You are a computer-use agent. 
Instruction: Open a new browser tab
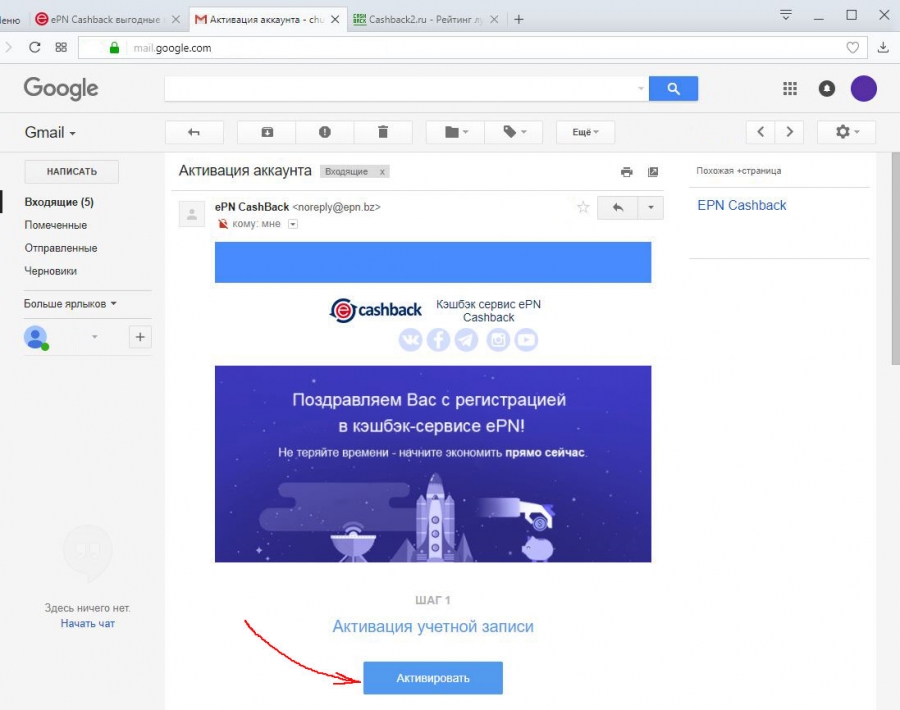pos(519,19)
